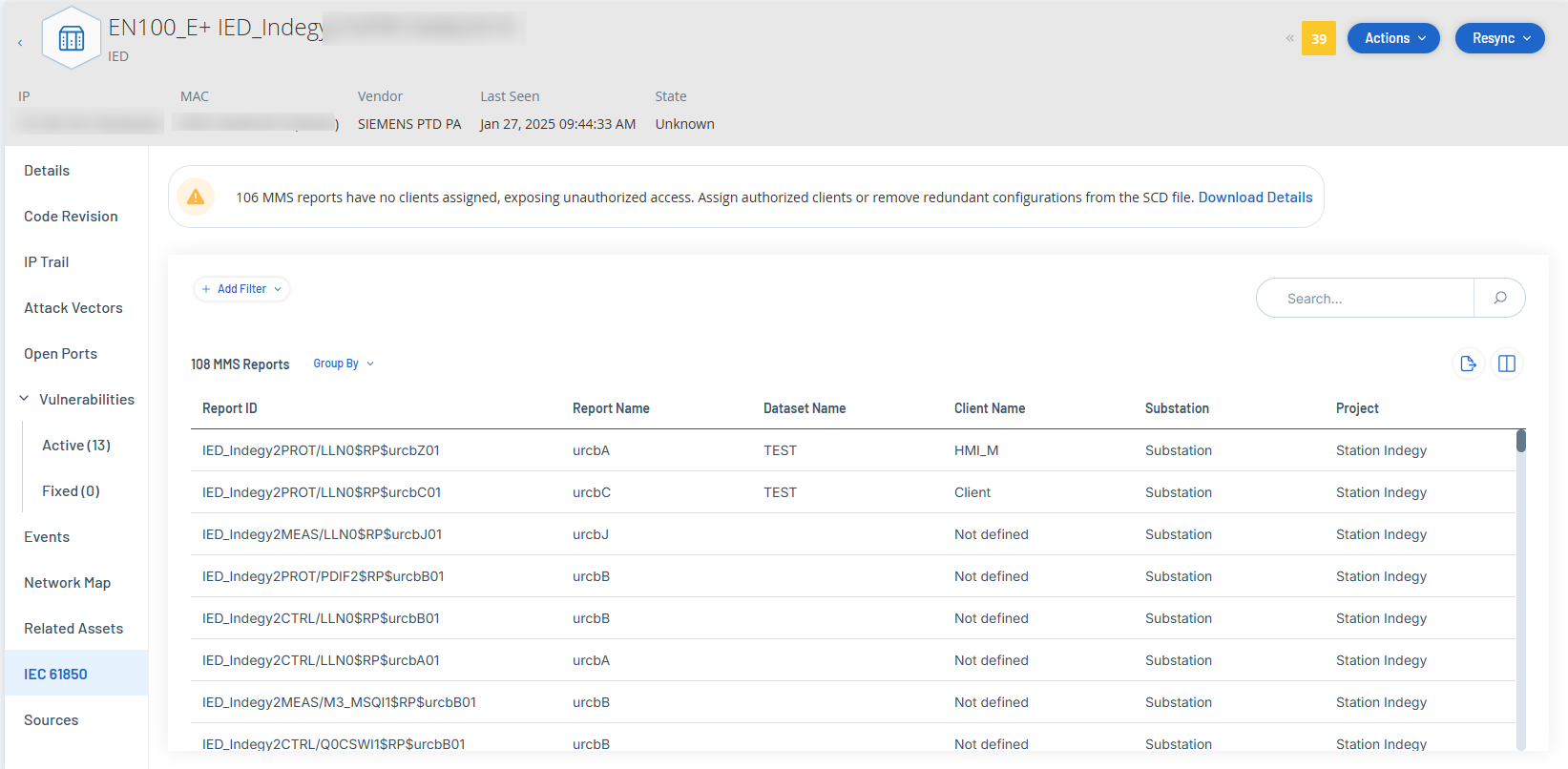
Task: Click the IED asset hexagon icon
Action: click(72, 38)
